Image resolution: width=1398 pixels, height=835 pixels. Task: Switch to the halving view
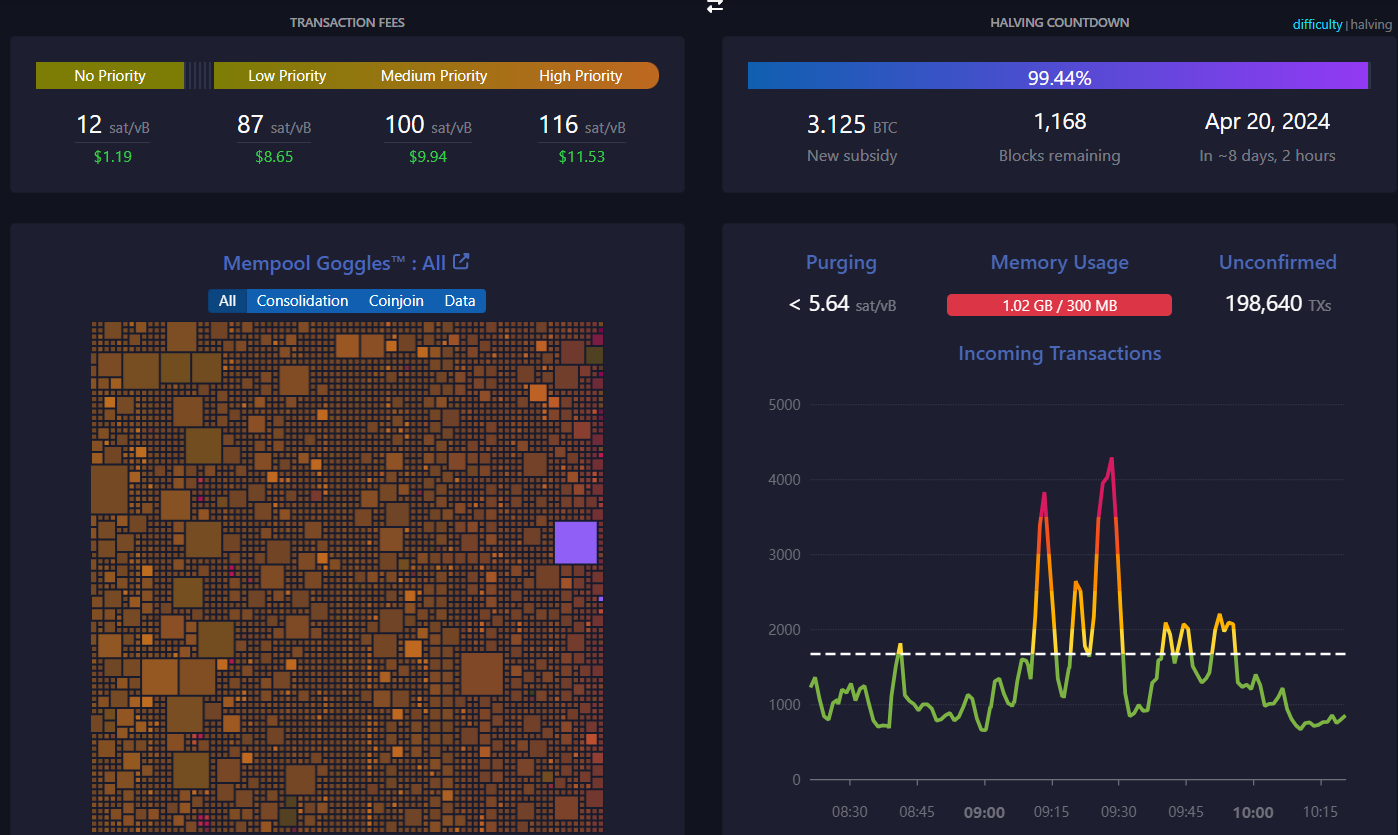pyautogui.click(x=1371, y=25)
